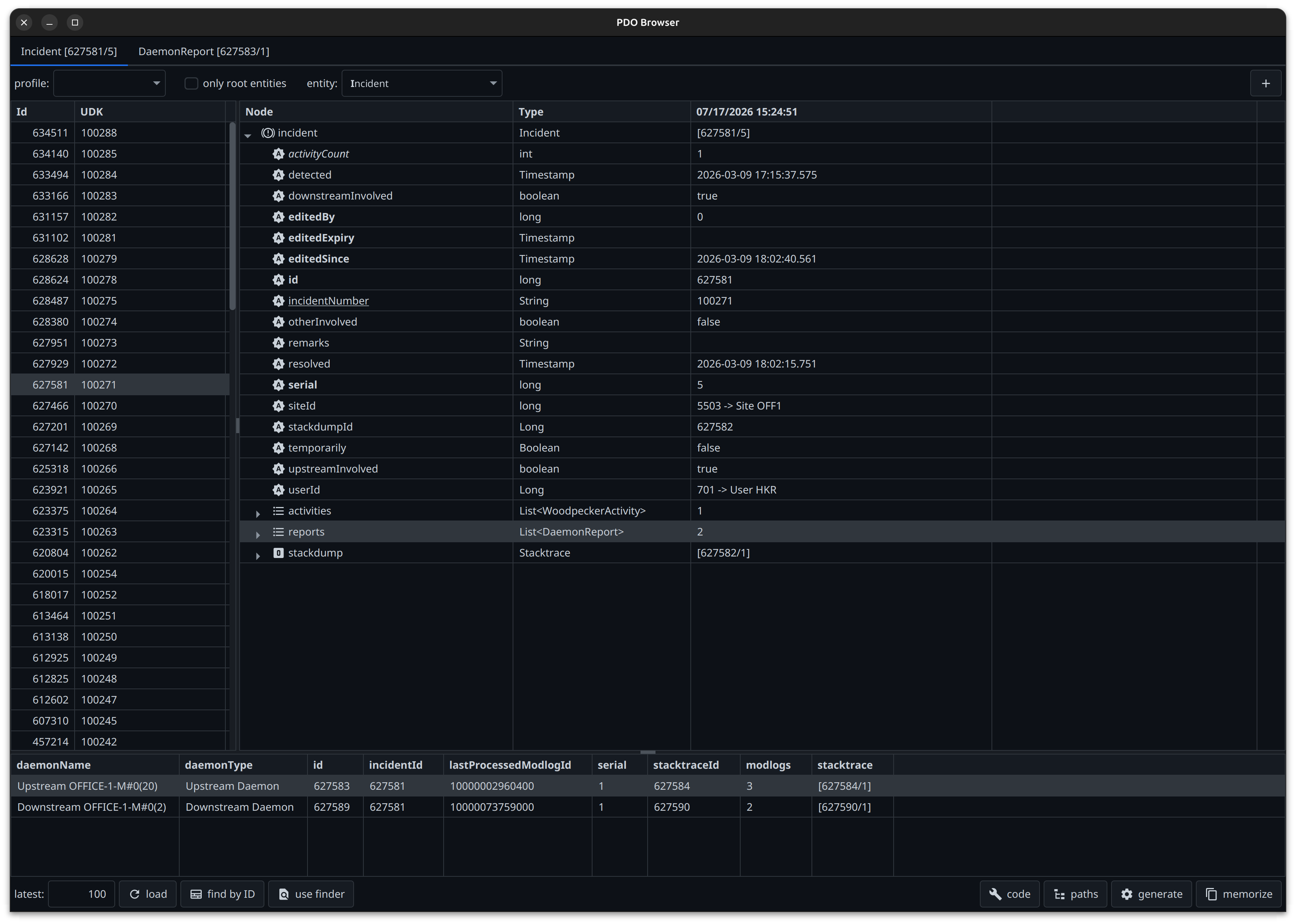Open the entity combo box showing Incident
1296x924 pixels.
(421, 83)
